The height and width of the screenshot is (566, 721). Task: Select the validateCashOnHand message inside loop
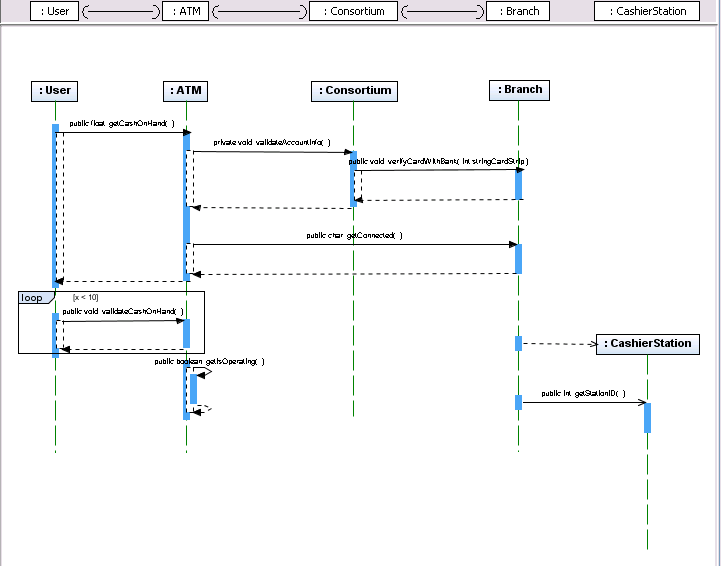(x=123, y=311)
